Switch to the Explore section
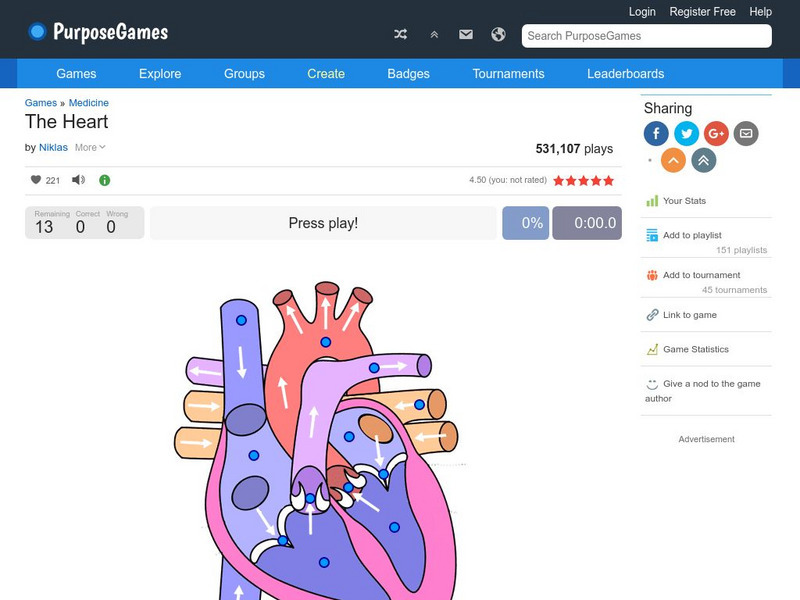Viewport: 800px width, 600px height. [x=160, y=73]
